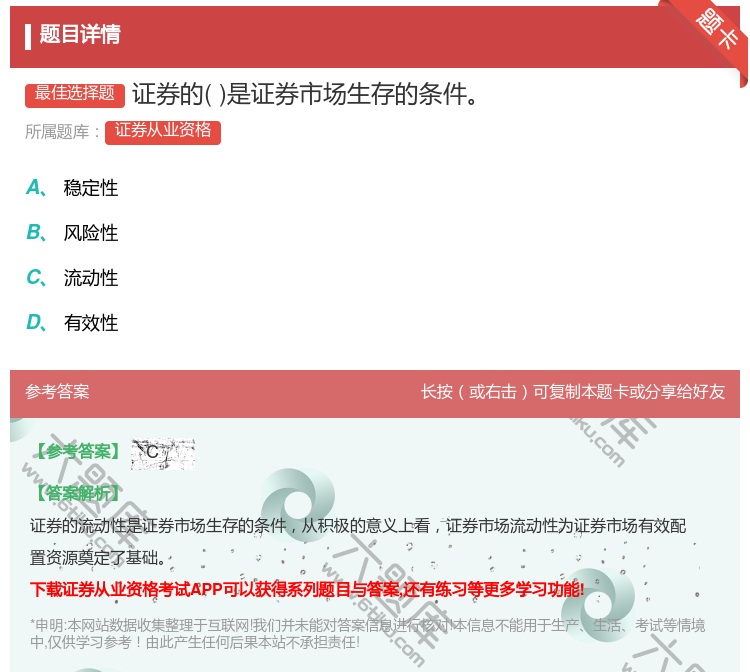This screenshot has width=750, height=672.
Task: Click the answer image showing C
Action: (x=163, y=454)
